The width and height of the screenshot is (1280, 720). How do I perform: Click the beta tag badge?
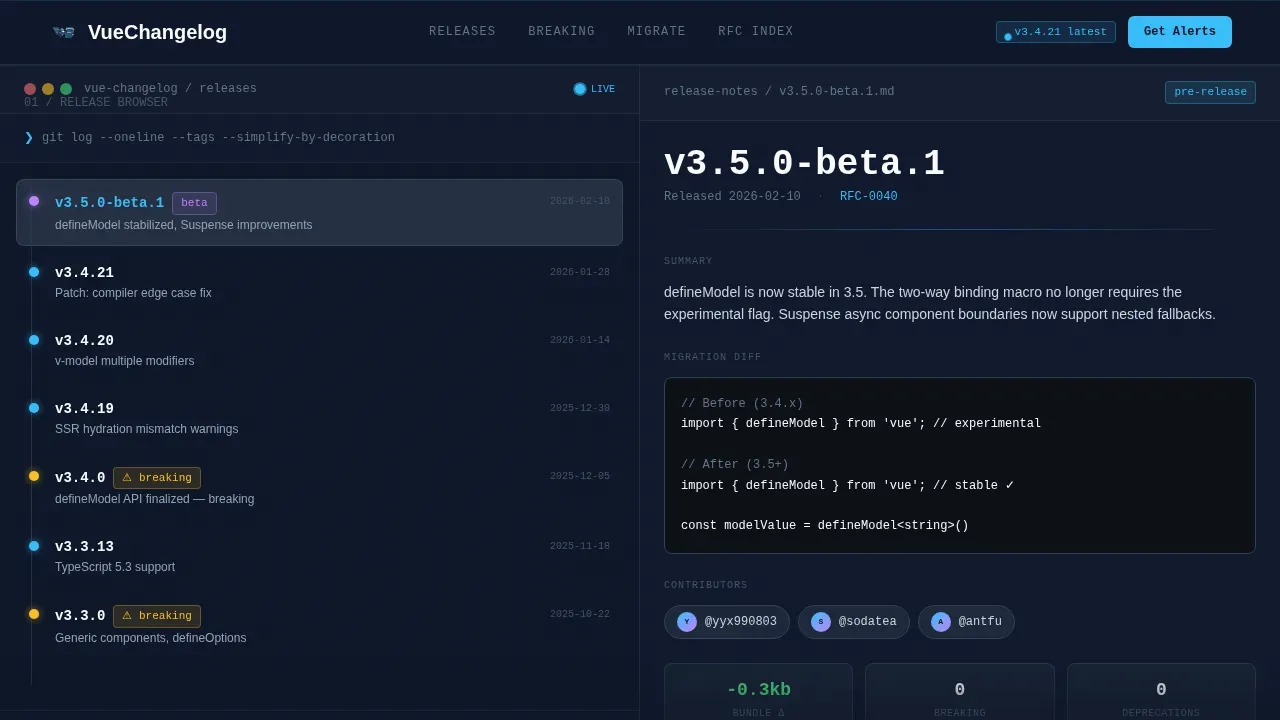click(x=194, y=203)
